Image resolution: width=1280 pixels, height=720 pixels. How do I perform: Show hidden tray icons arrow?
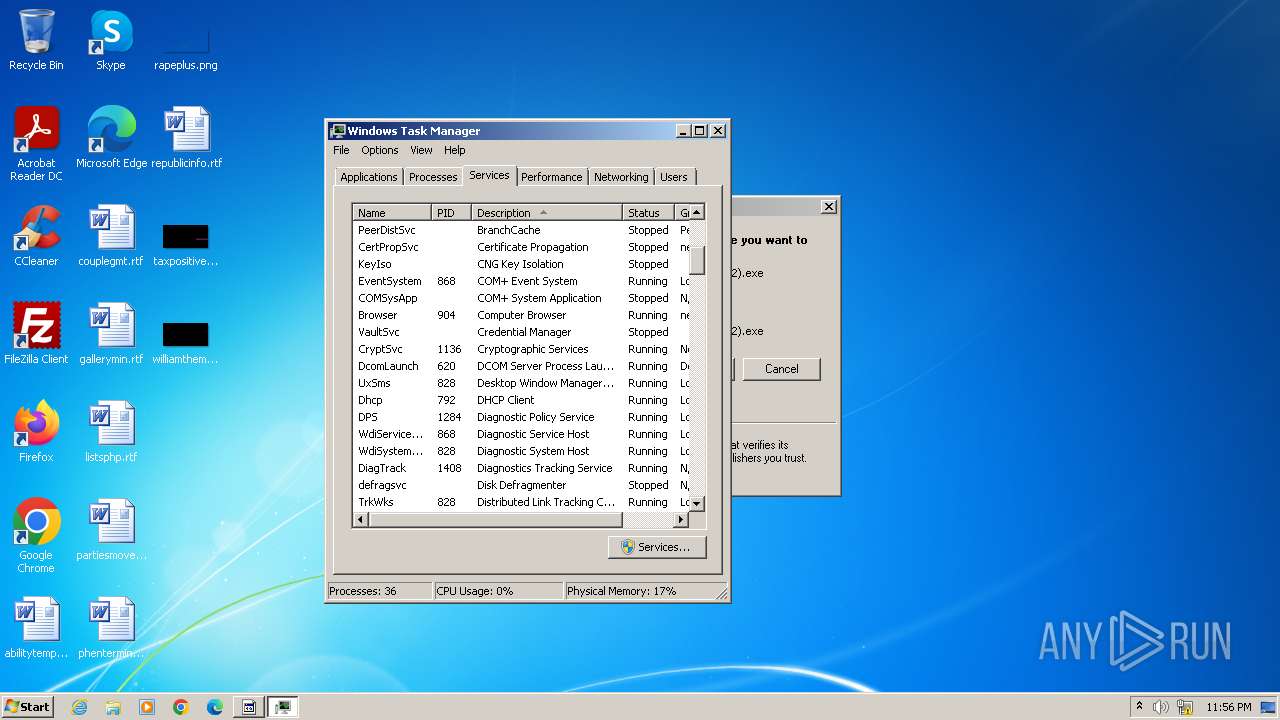[1139, 707]
